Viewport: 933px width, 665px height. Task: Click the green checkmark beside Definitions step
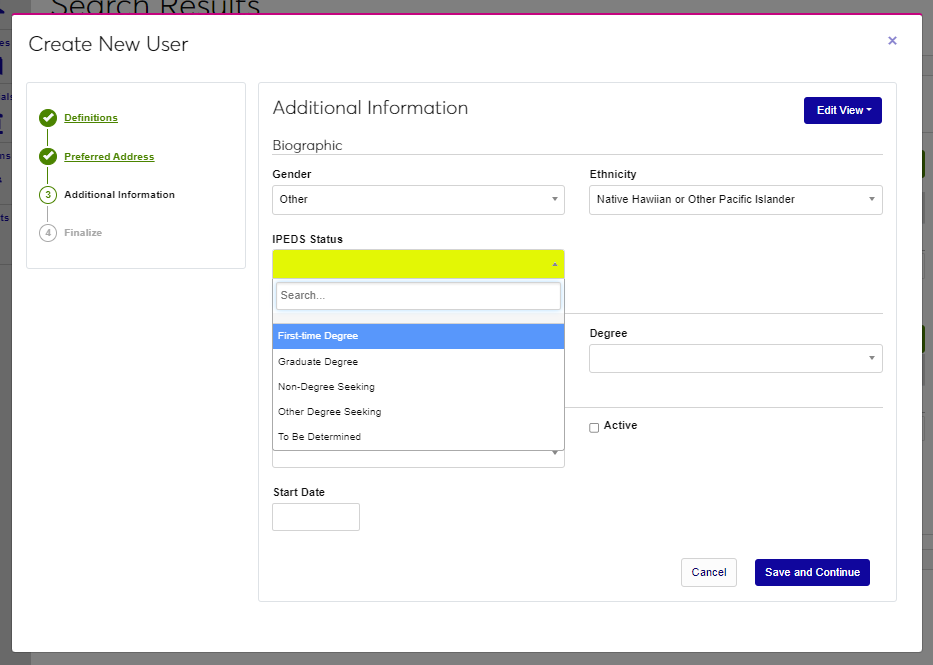coord(48,118)
